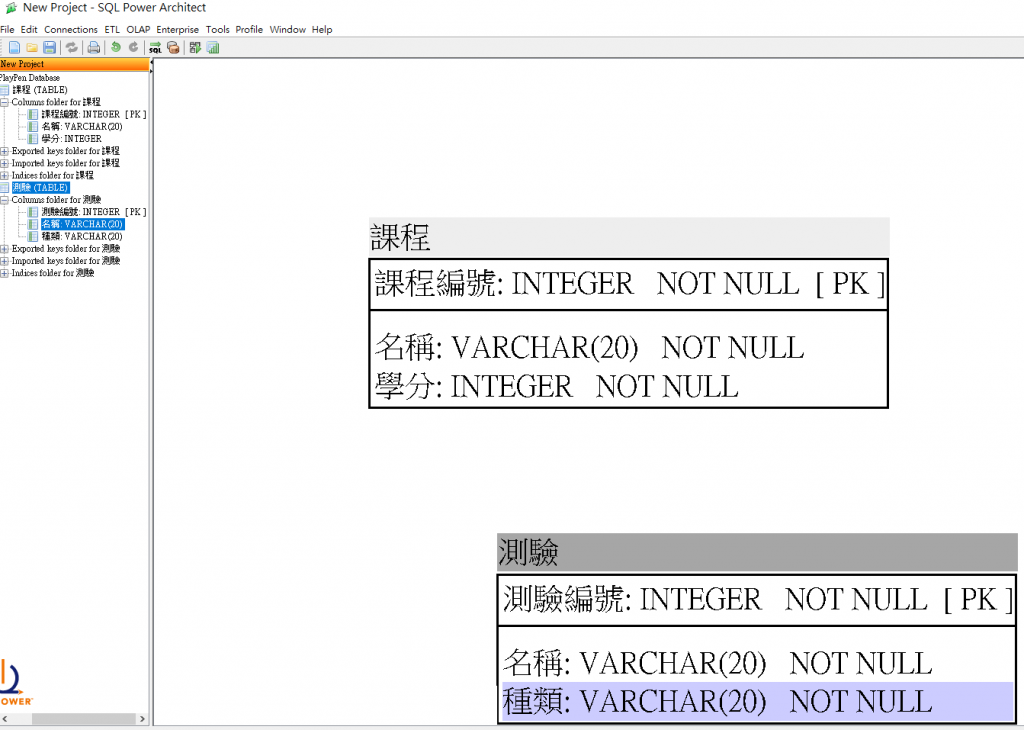Print the diagram using the printer icon
This screenshot has width=1024, height=730.
coord(94,48)
